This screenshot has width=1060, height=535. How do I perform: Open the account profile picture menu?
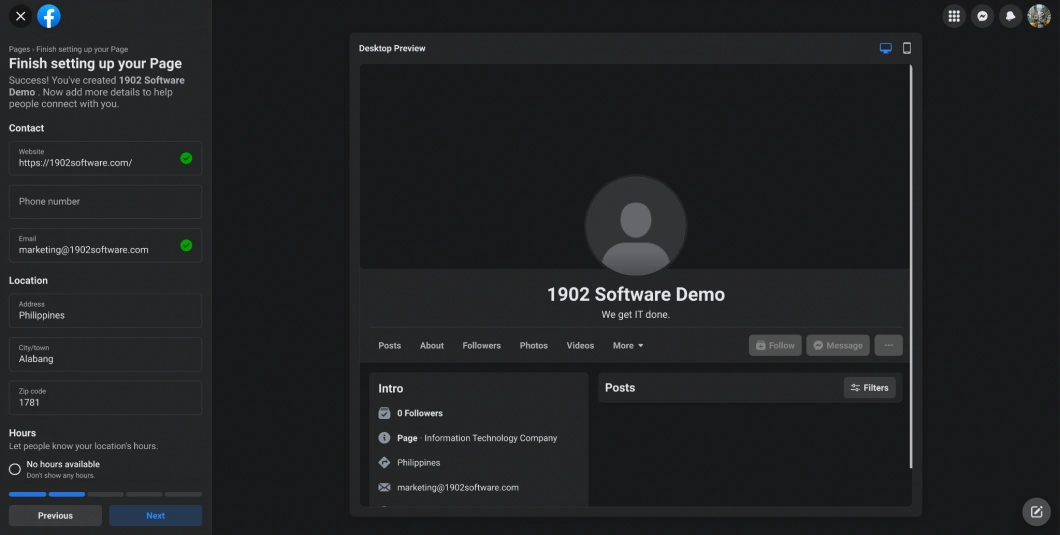[1038, 16]
